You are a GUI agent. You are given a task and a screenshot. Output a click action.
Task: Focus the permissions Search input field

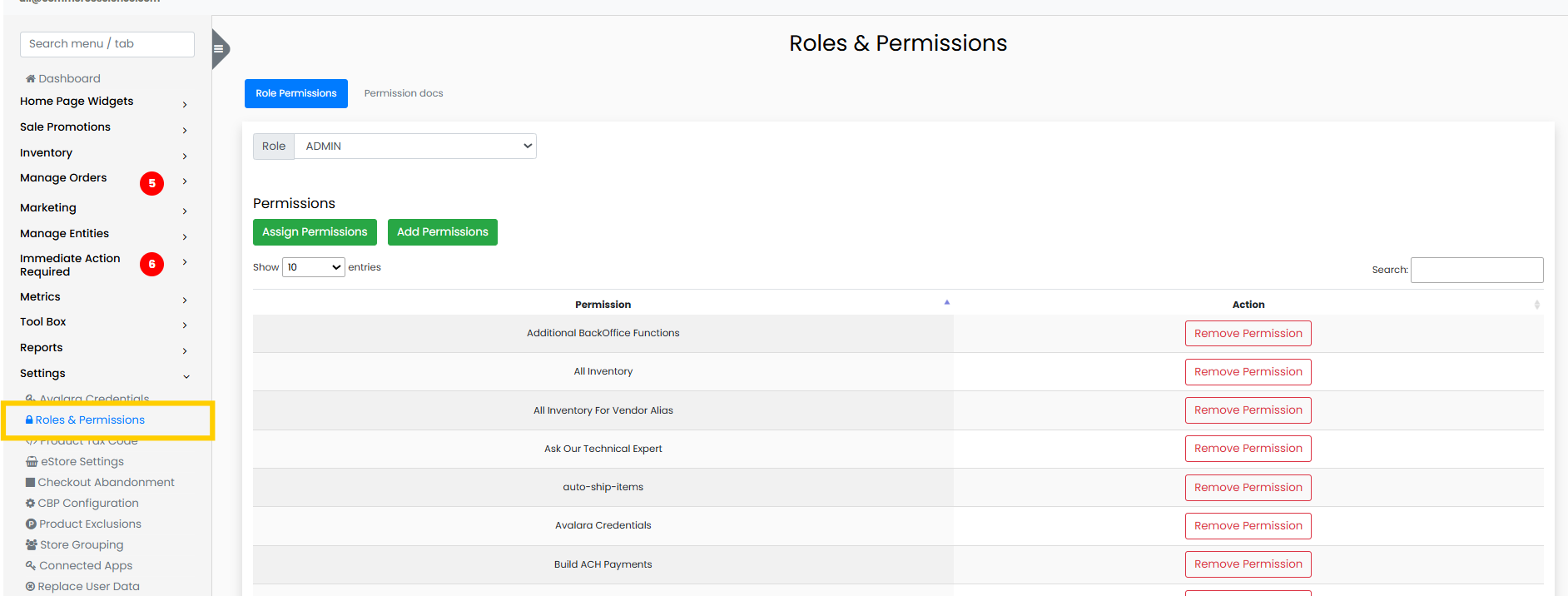point(1476,270)
